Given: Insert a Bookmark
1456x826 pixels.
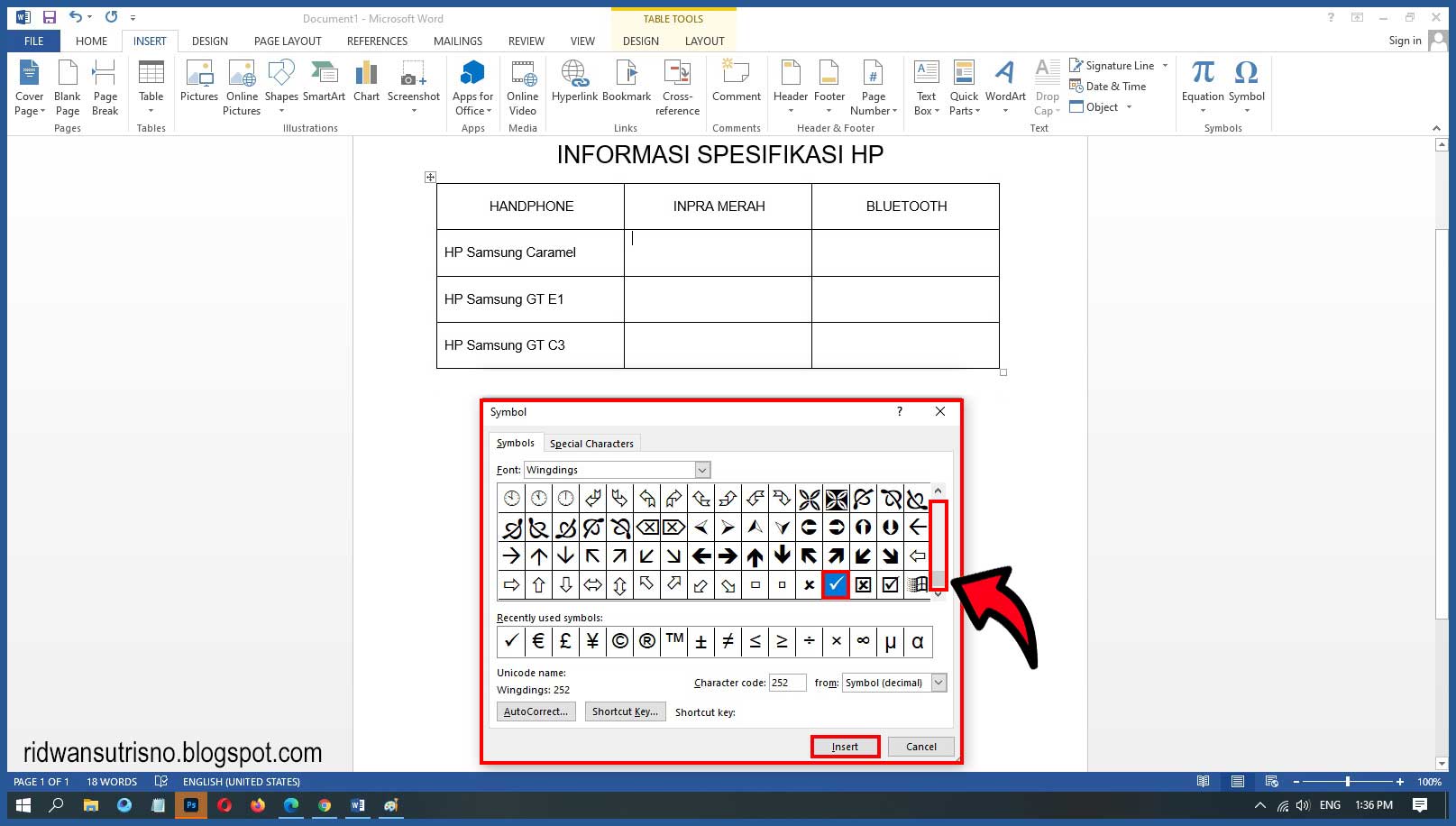Looking at the screenshot, I should (x=627, y=81).
